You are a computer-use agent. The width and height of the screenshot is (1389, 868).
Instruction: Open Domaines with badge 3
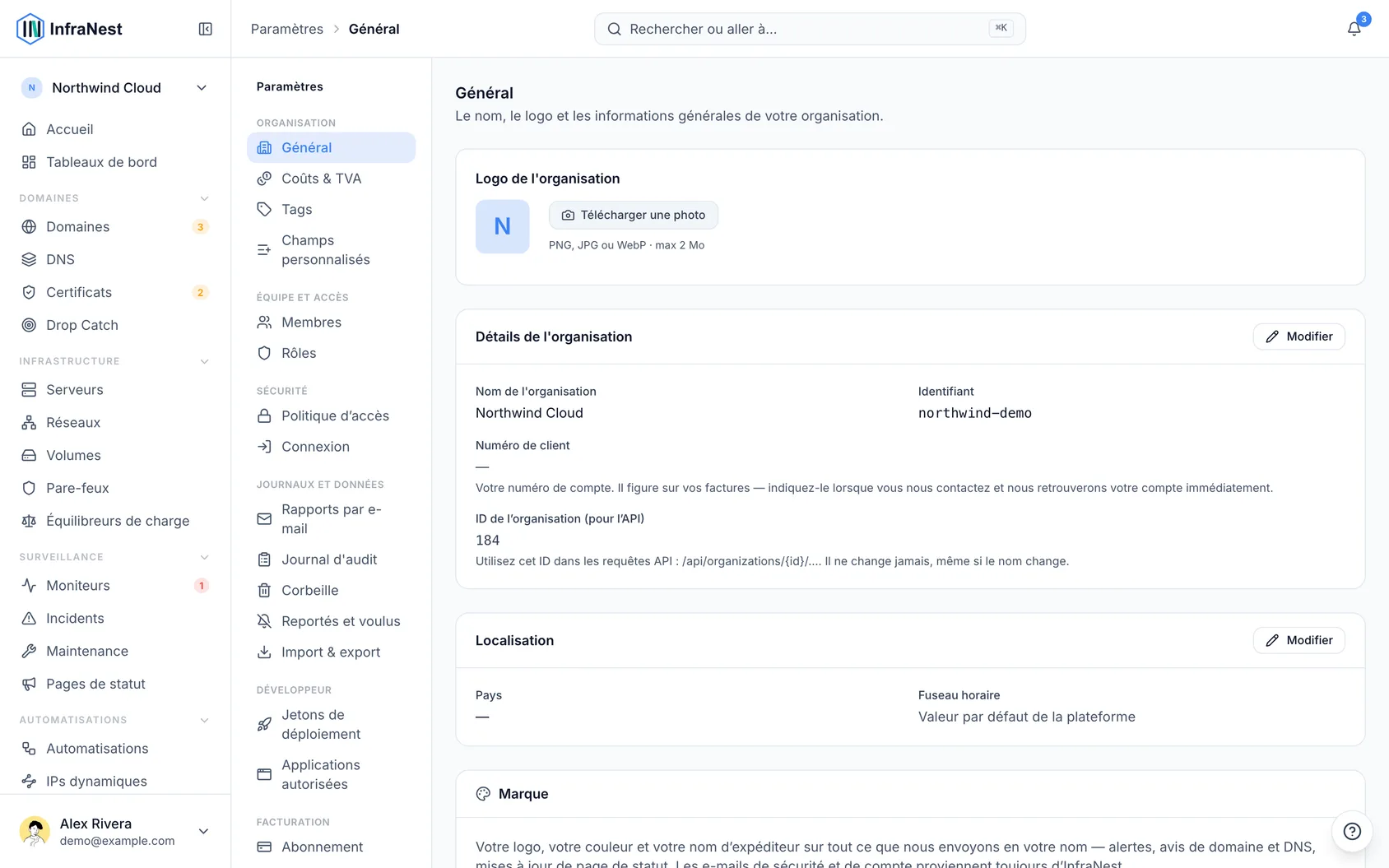point(115,227)
